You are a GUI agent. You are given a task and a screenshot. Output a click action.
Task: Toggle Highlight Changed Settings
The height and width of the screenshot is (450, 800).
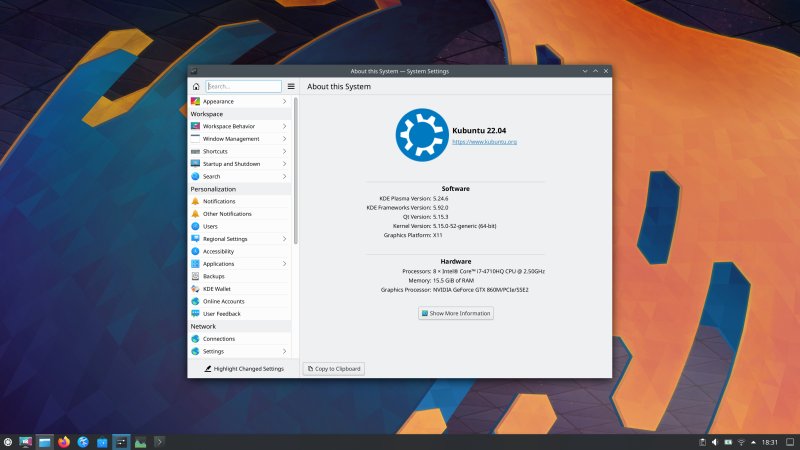click(243, 369)
